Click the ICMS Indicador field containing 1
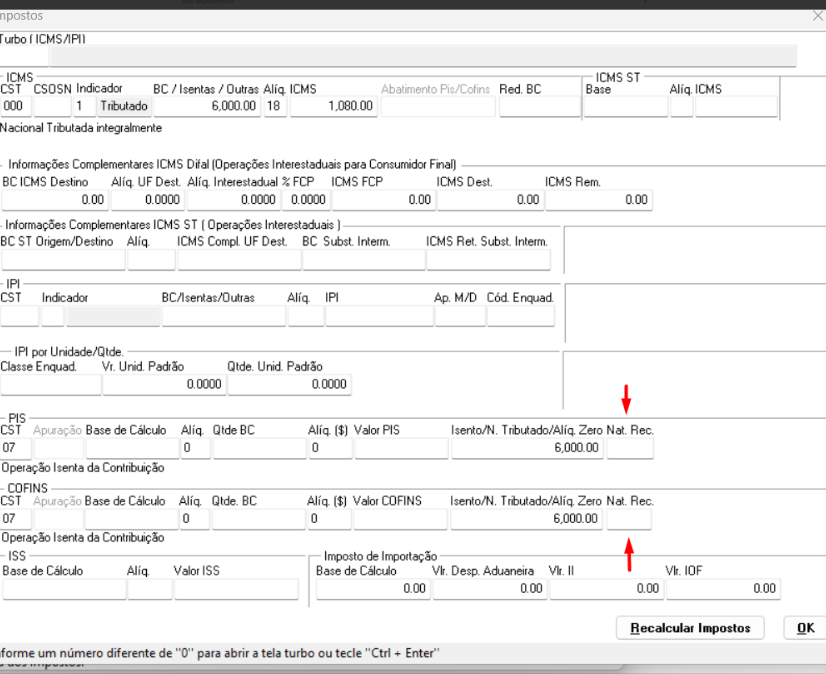Viewport: 826px width, 674px height. pyautogui.click(x=84, y=106)
